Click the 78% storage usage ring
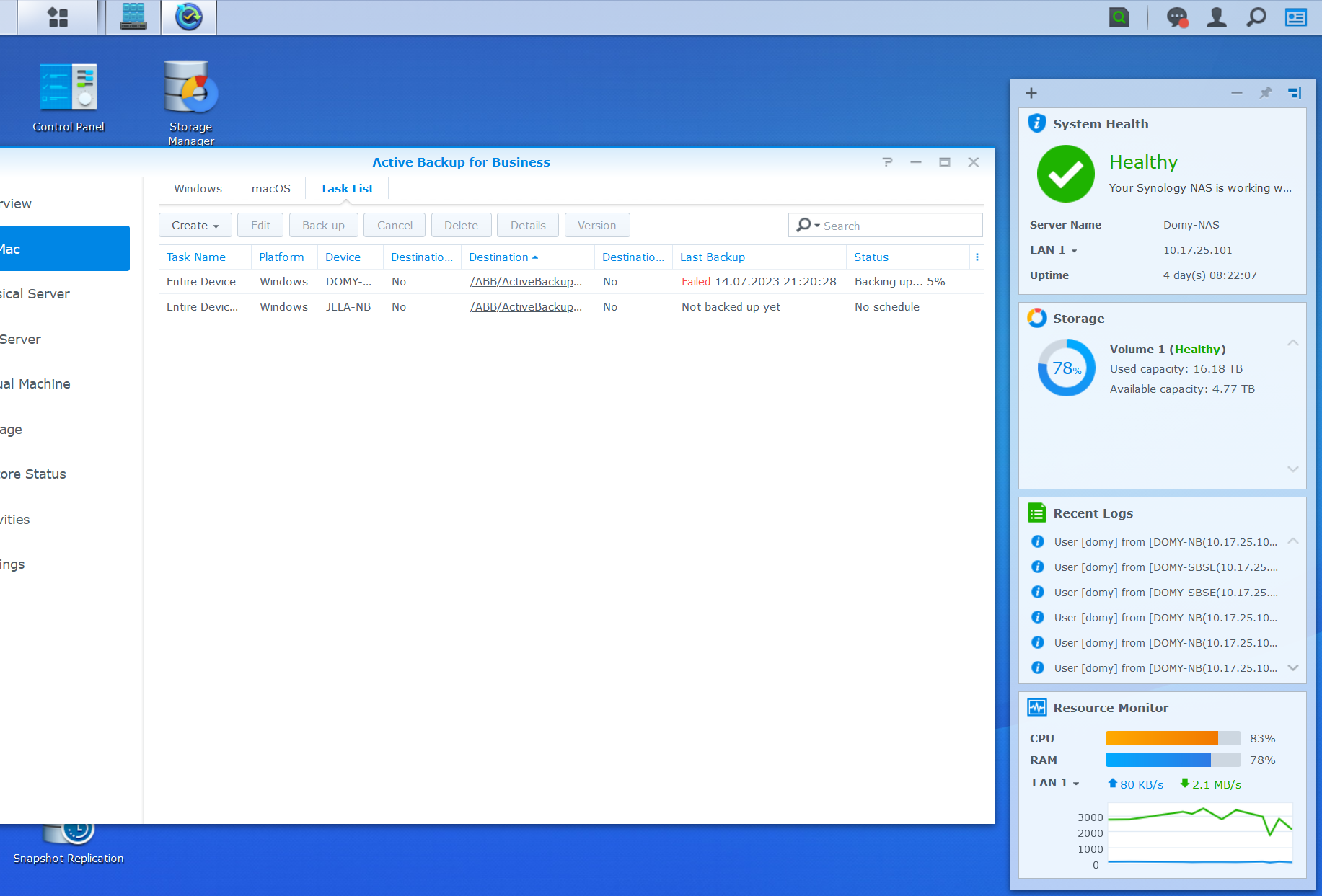Image resolution: width=1322 pixels, height=896 pixels. tap(1066, 368)
